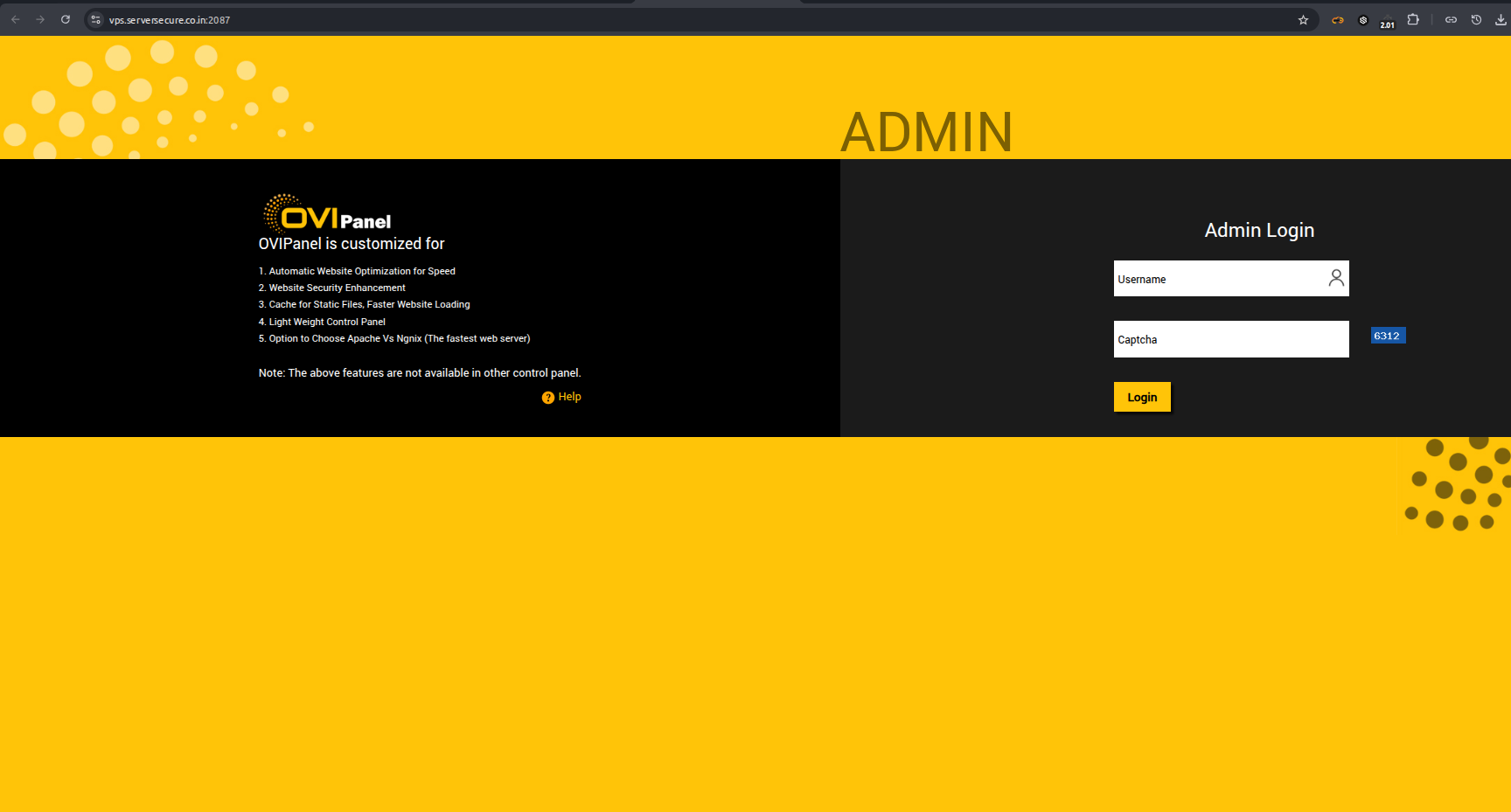Click the address bar URL text
This screenshot has width=1511, height=812.
click(170, 20)
